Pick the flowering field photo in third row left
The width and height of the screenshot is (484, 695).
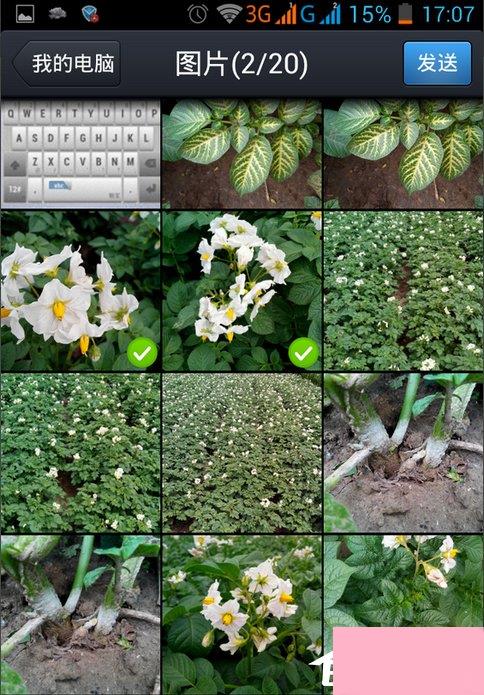pyautogui.click(x=80, y=453)
